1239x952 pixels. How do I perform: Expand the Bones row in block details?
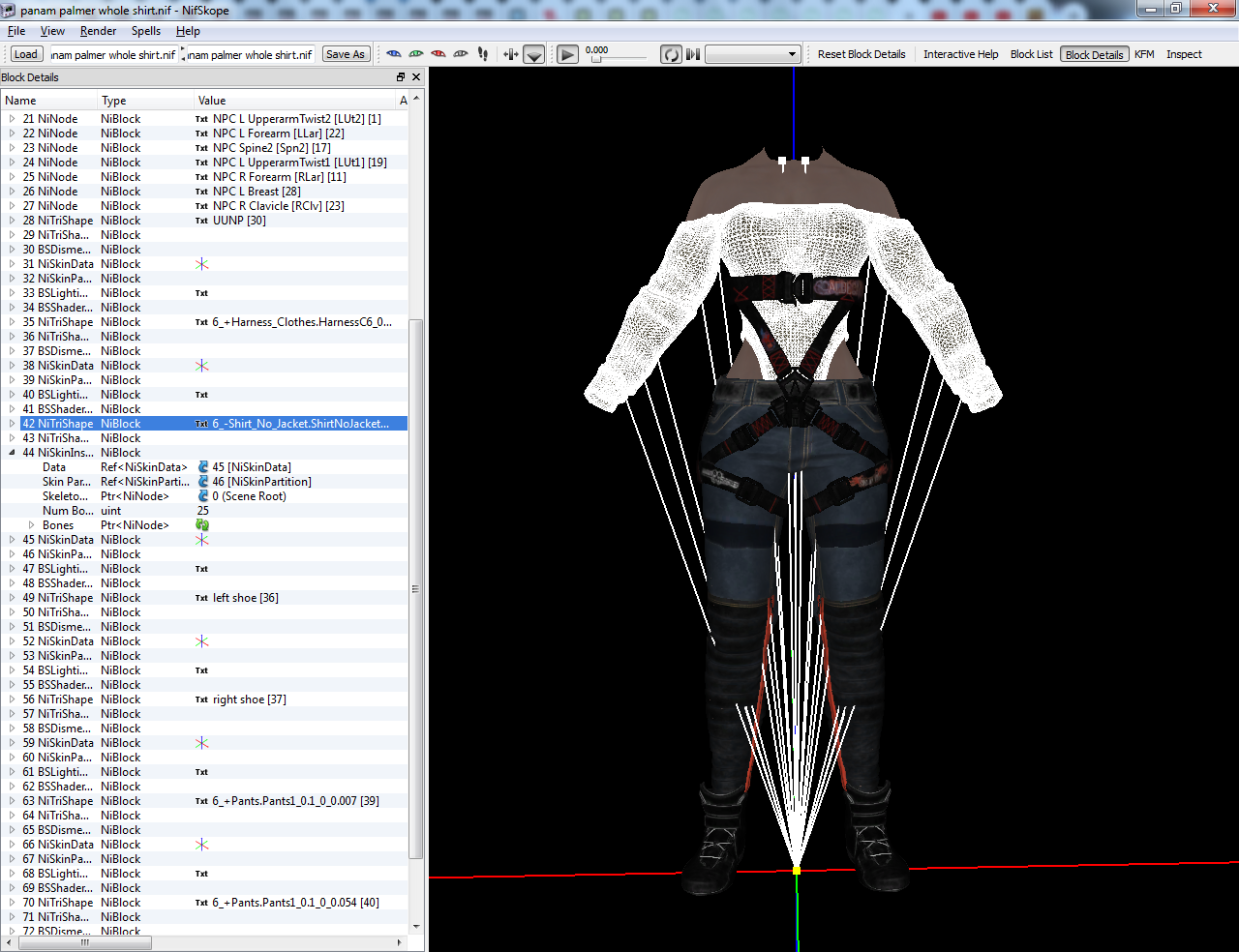click(31, 525)
